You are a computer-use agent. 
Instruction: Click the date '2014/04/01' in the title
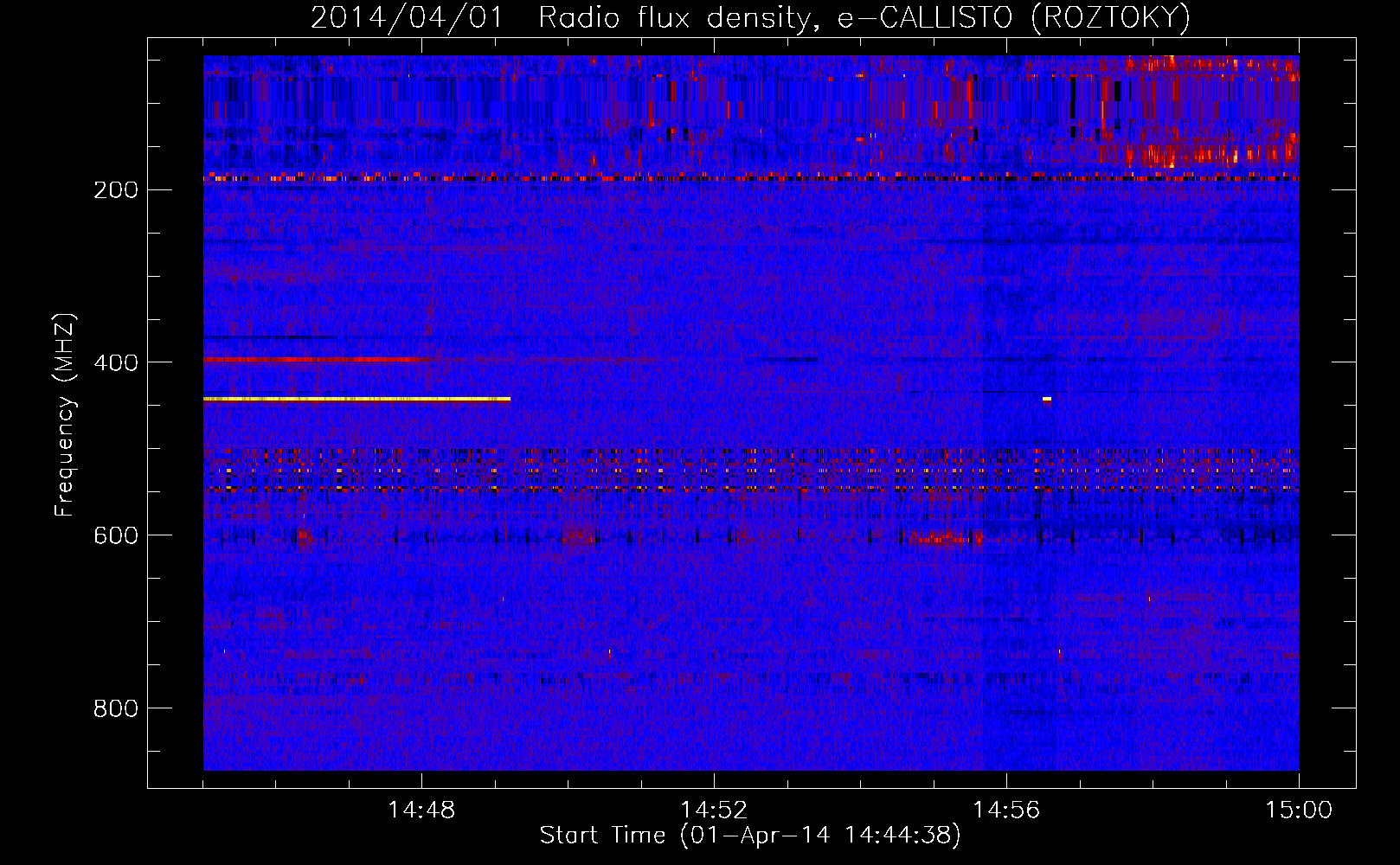point(407,17)
